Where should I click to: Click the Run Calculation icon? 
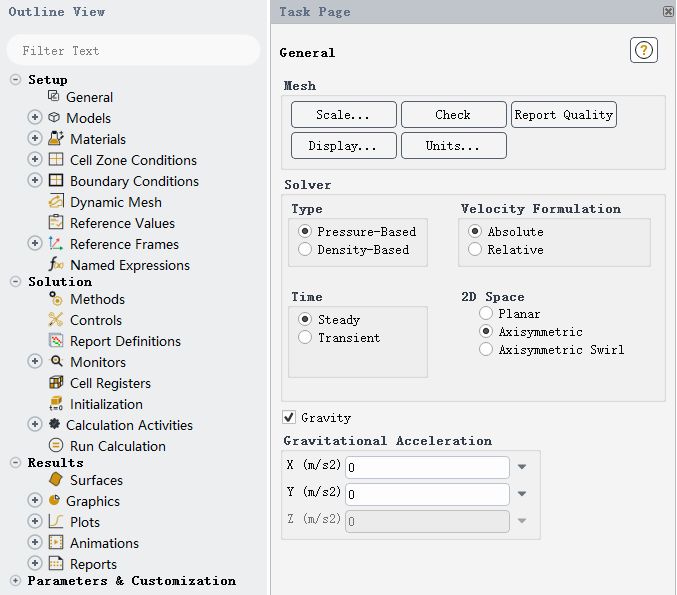pyautogui.click(x=55, y=446)
